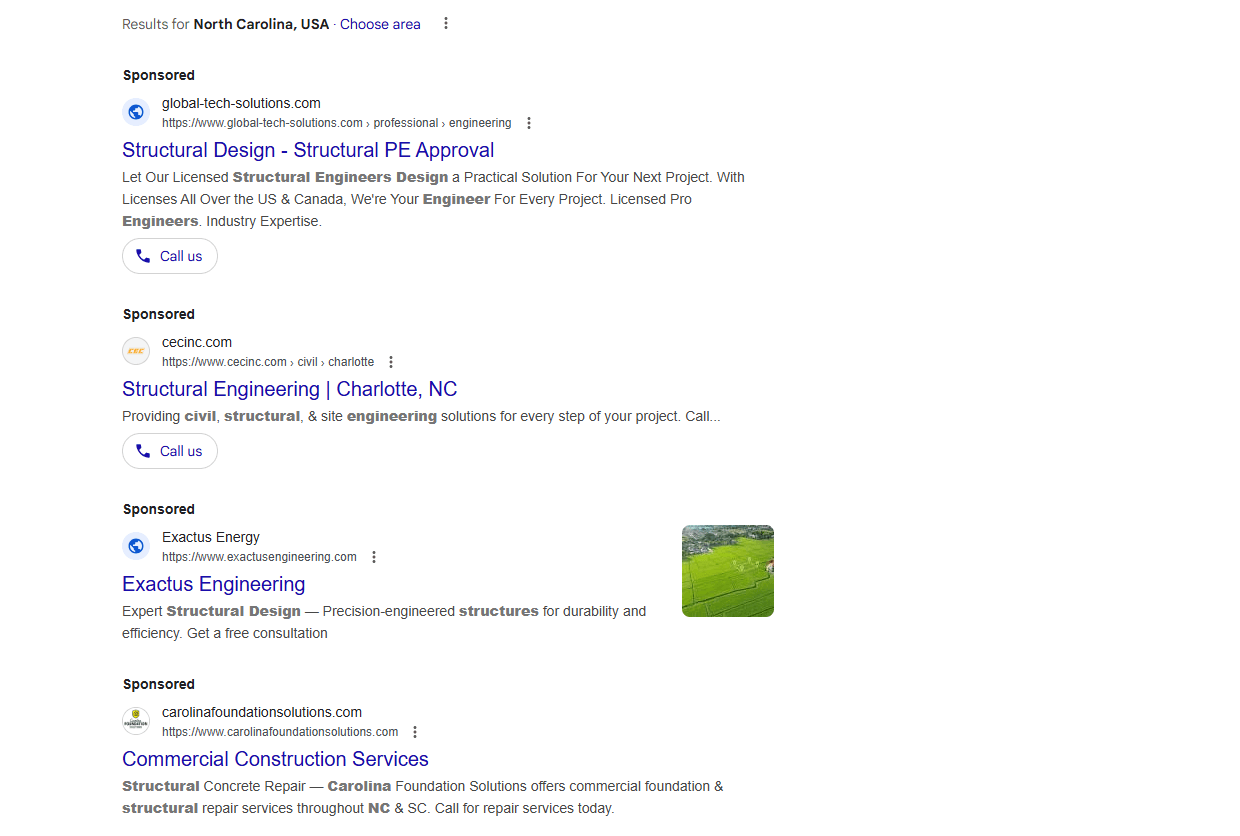Open the three-dot menu beside Choose area
Viewport: 1240px width, 836px height.
pyautogui.click(x=446, y=23)
